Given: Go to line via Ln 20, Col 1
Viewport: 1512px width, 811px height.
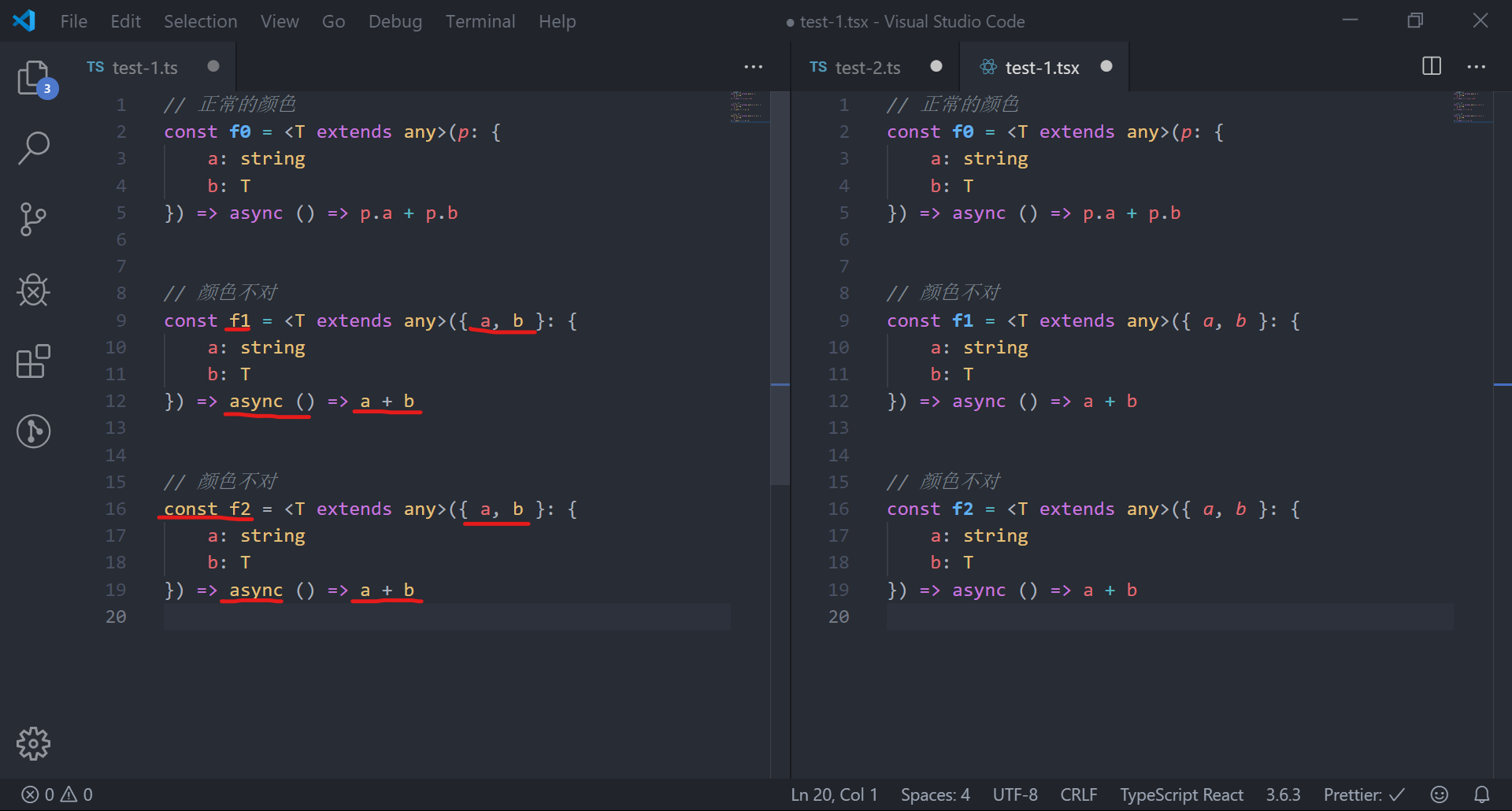Looking at the screenshot, I should pos(833,794).
